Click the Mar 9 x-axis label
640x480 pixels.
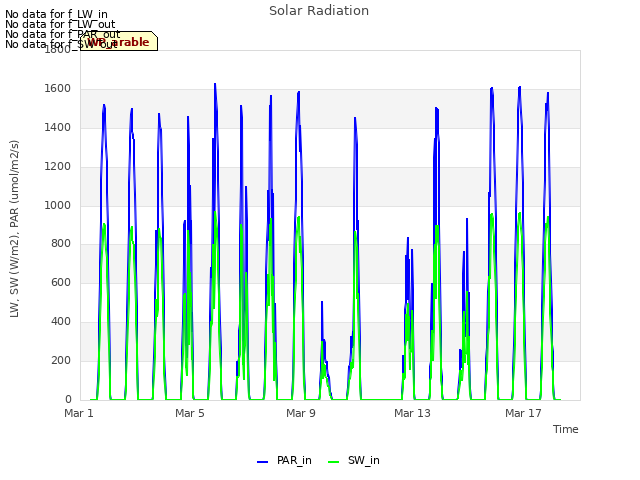(301, 413)
